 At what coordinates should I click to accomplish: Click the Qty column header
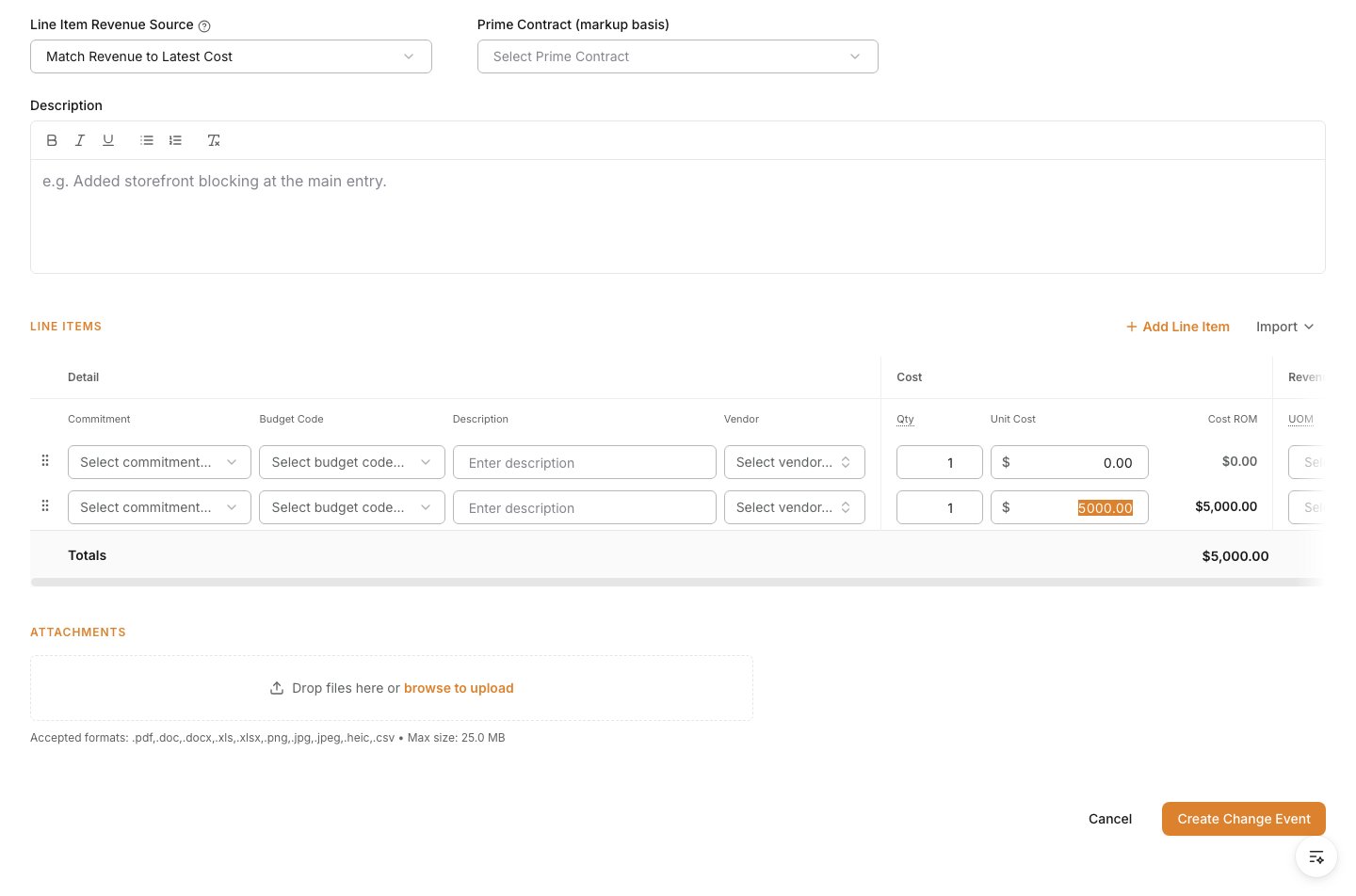(x=905, y=419)
